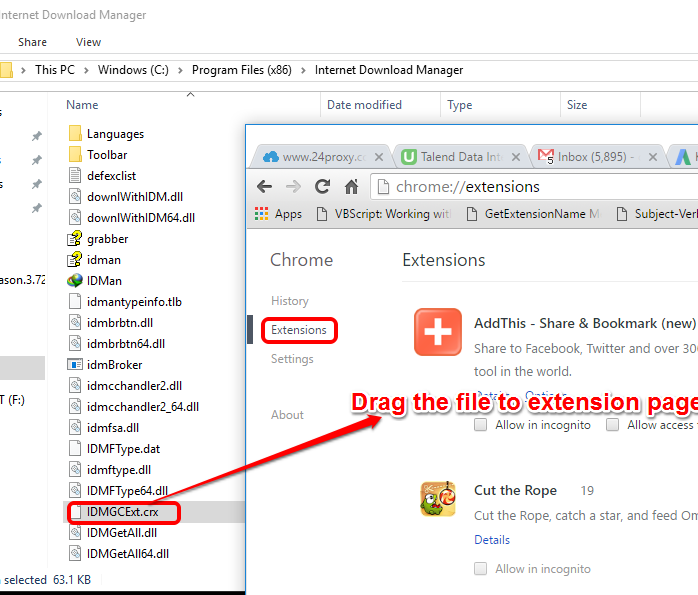This screenshot has width=698, height=595.
Task: Open History in Chrome sidebar
Action: click(290, 301)
